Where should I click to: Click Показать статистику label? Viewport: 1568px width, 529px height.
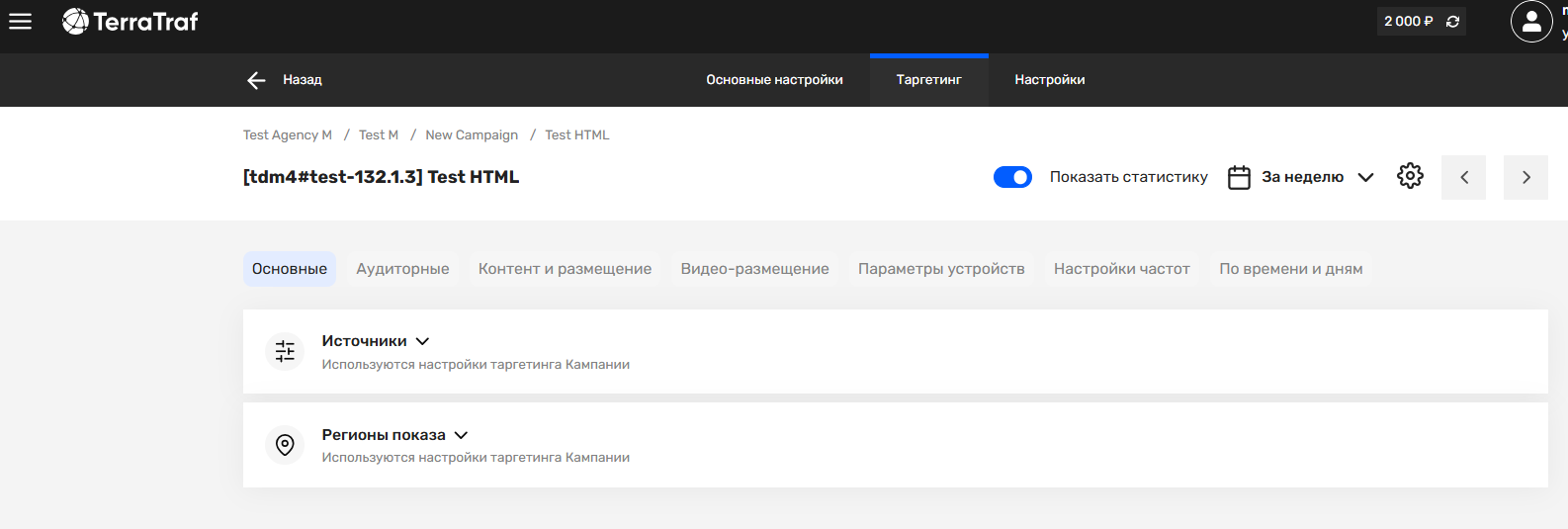(1129, 177)
